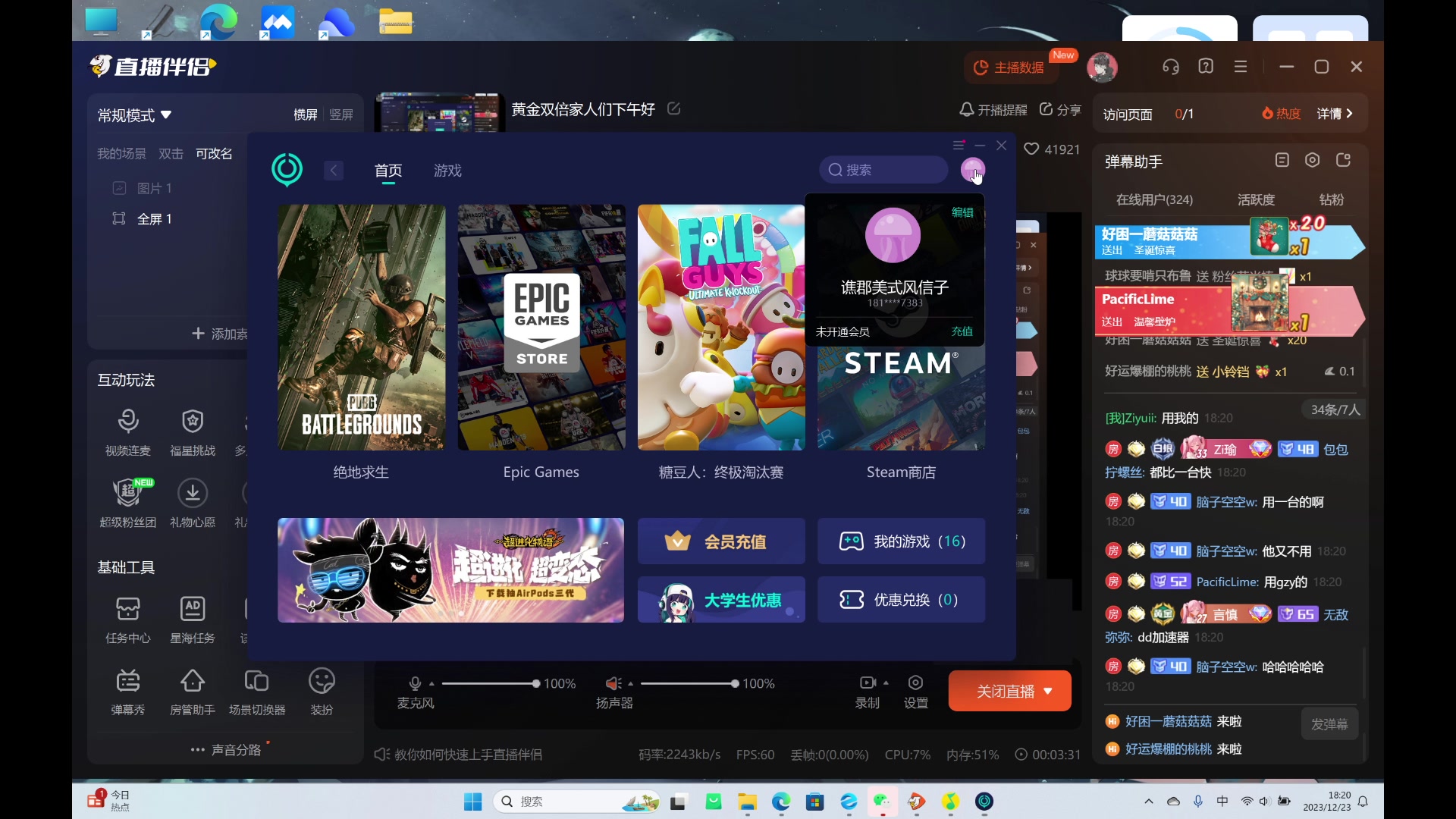
Task: Expand microphone device arrow
Action: (x=432, y=684)
